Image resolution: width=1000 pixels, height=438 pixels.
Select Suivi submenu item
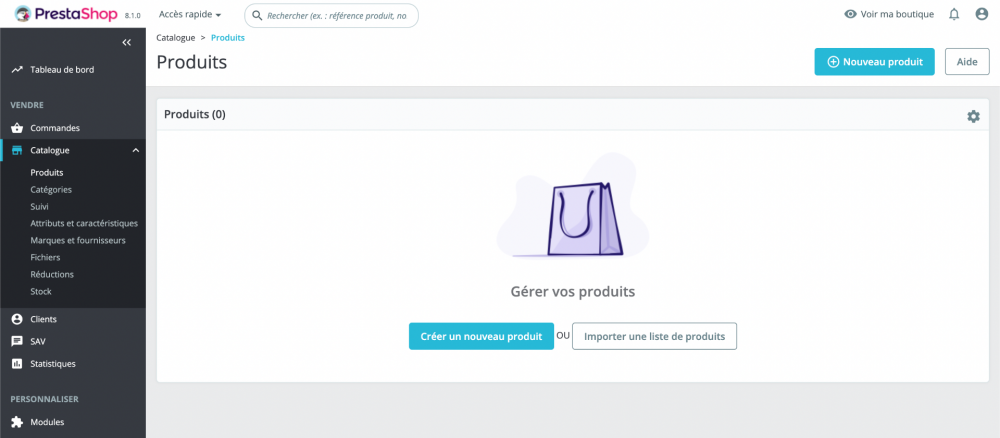[40, 207]
